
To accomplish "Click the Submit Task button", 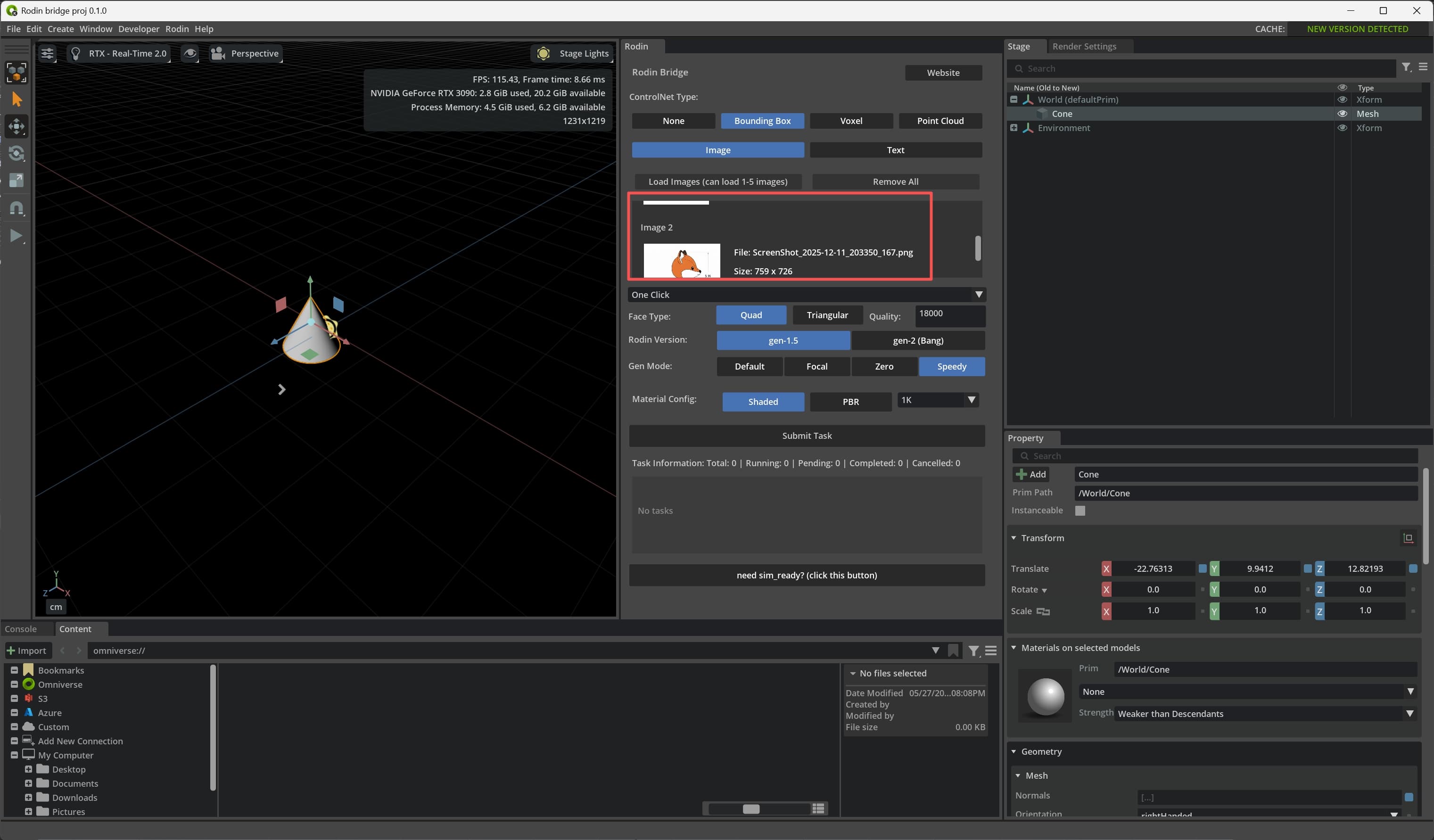I will tap(807, 436).
